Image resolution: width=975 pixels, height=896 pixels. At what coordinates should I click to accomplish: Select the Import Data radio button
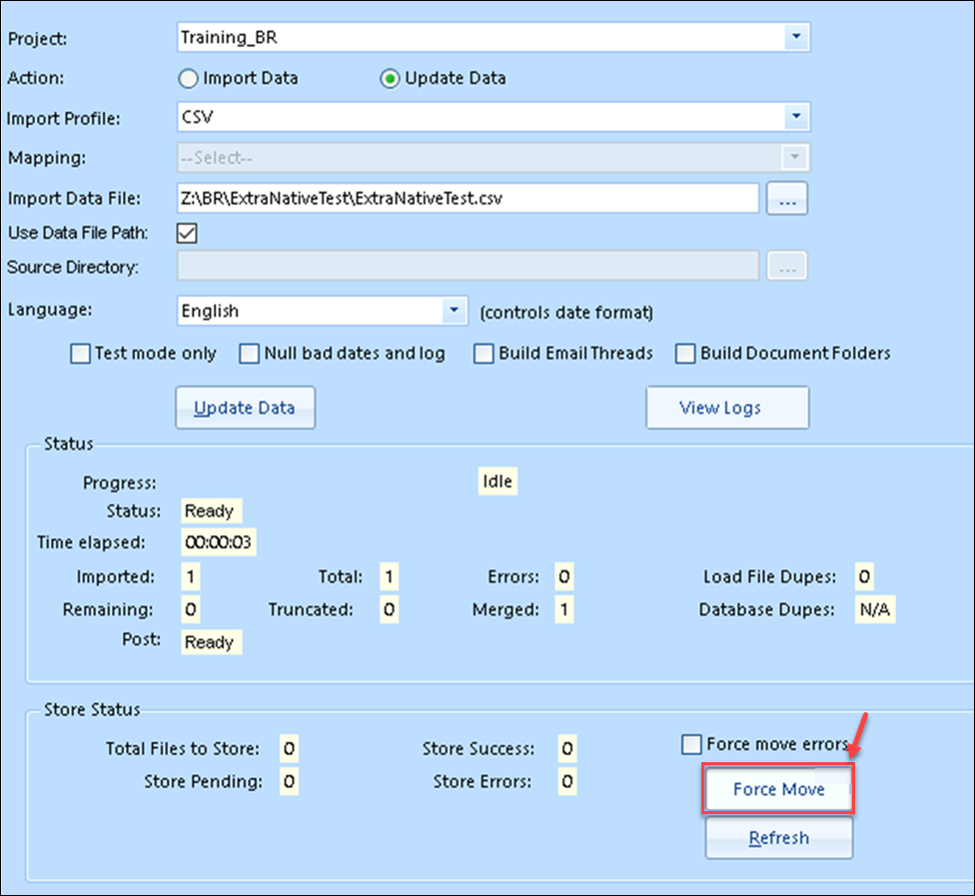pos(187,78)
